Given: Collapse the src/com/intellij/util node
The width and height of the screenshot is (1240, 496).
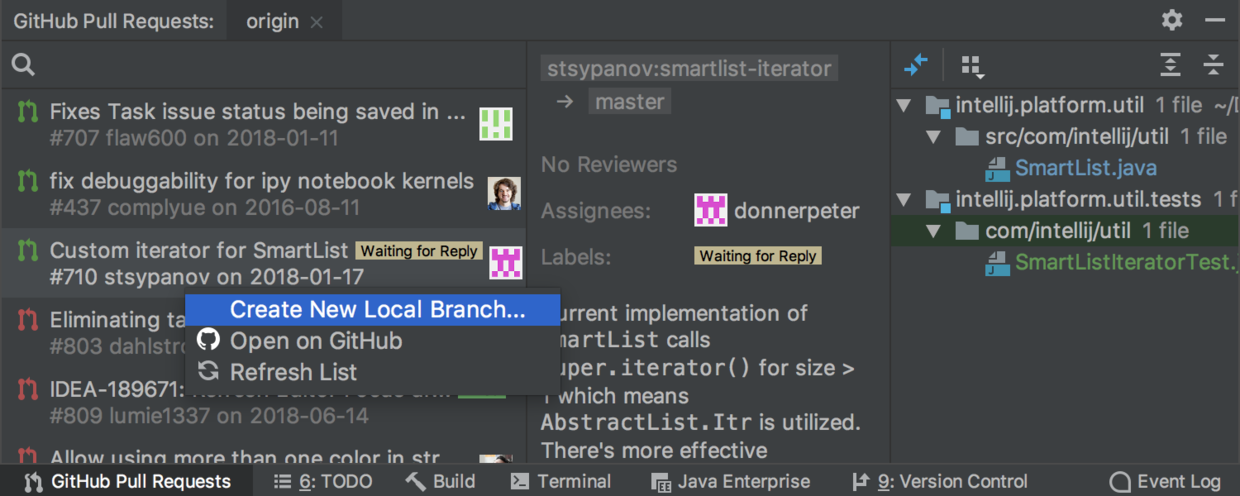Looking at the screenshot, I should (x=933, y=137).
